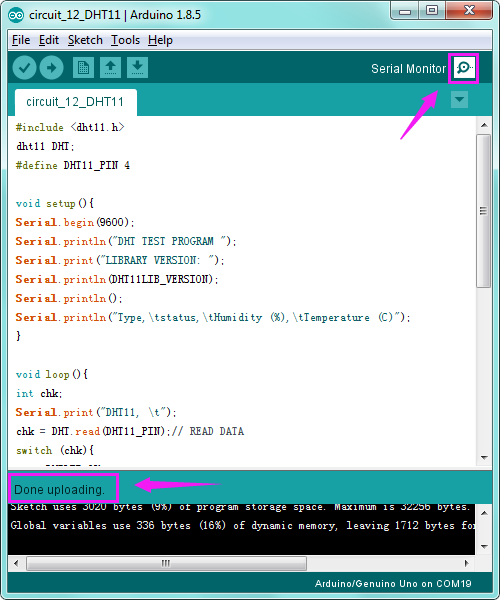Open the Sketch menu

tap(85, 40)
